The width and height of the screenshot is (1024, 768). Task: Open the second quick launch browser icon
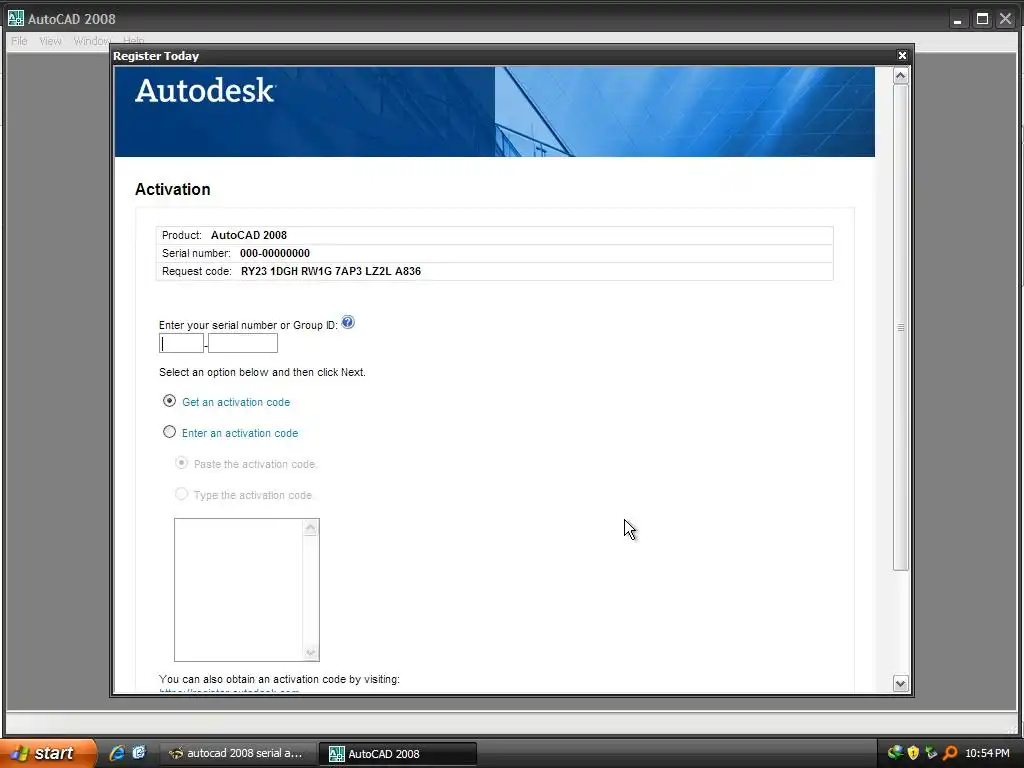pyautogui.click(x=139, y=753)
